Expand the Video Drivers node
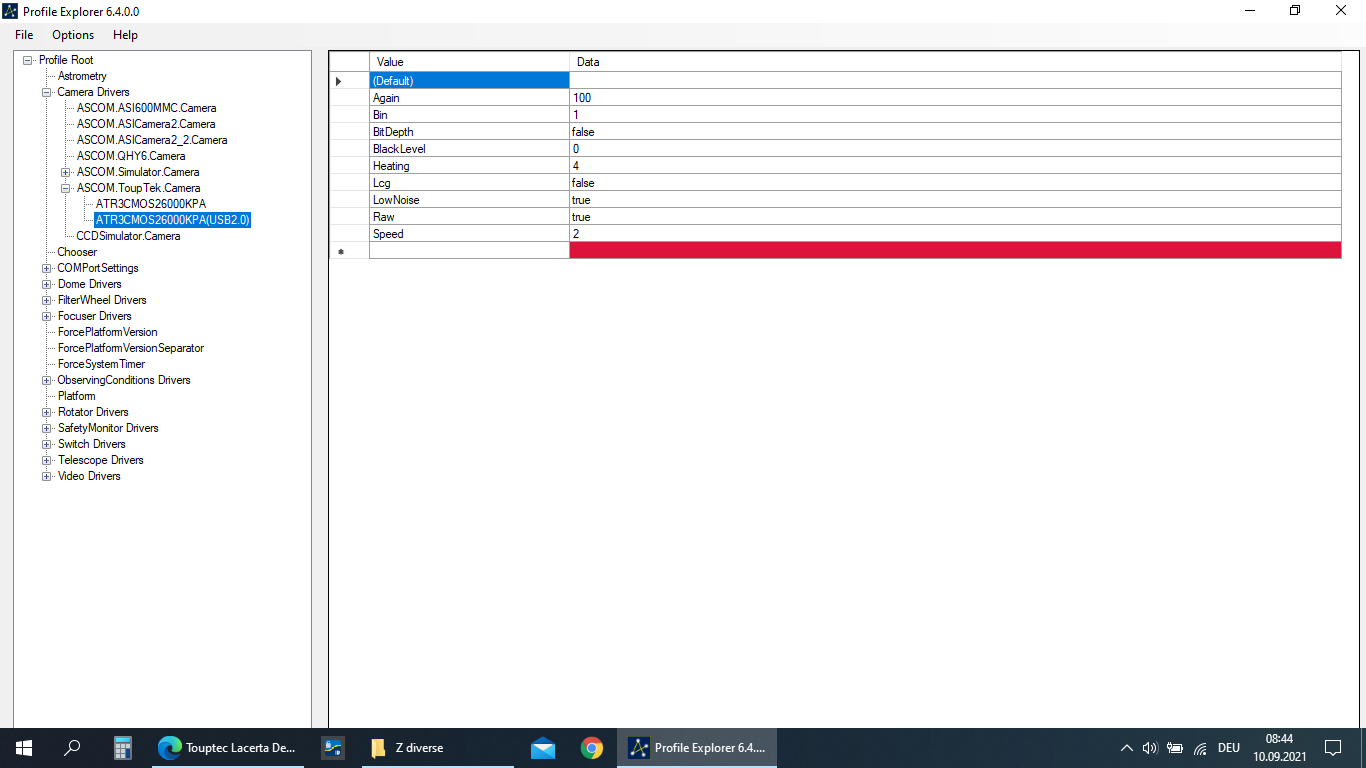The width and height of the screenshot is (1366, 768). pyautogui.click(x=47, y=476)
